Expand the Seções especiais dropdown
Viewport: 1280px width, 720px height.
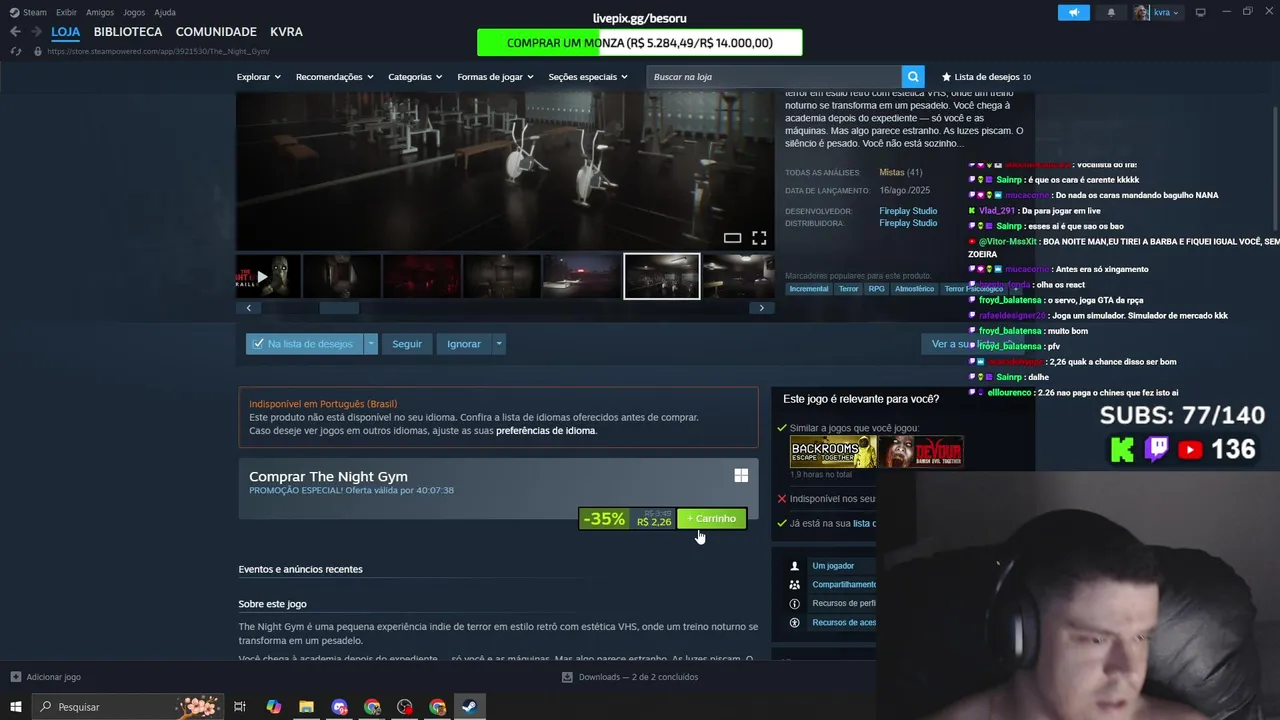(x=588, y=77)
